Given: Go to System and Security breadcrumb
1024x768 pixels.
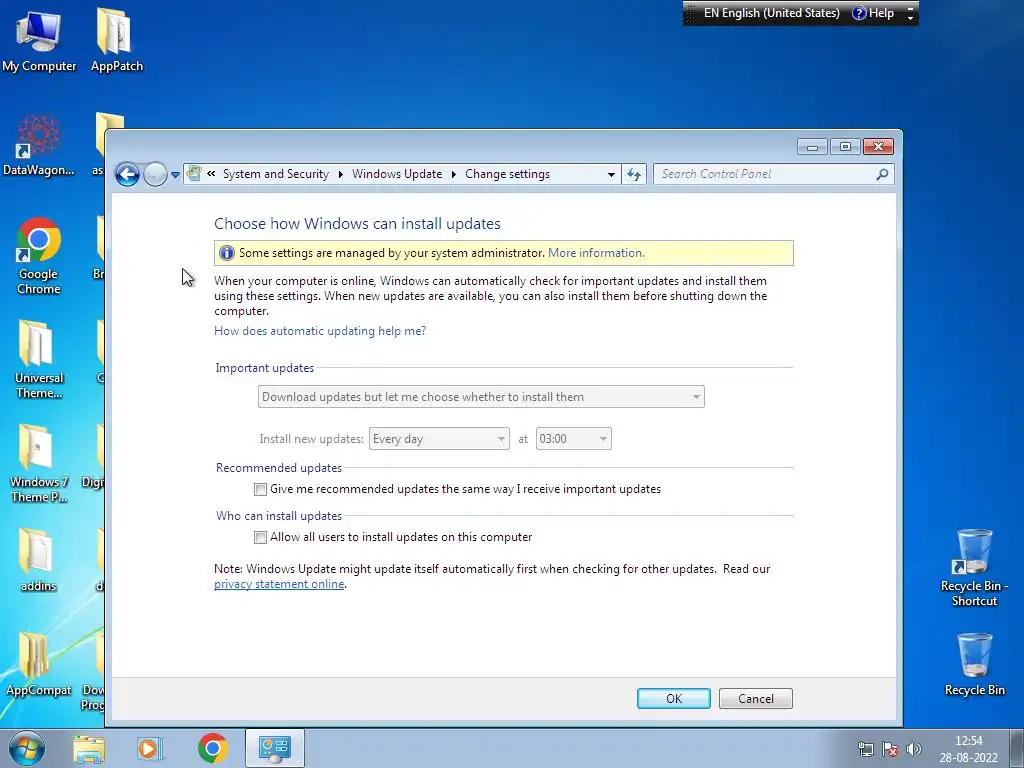Looking at the screenshot, I should [x=276, y=174].
